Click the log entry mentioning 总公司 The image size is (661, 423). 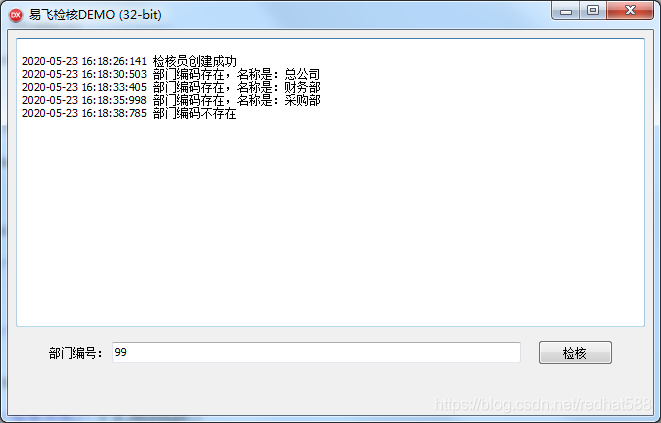pos(171,75)
